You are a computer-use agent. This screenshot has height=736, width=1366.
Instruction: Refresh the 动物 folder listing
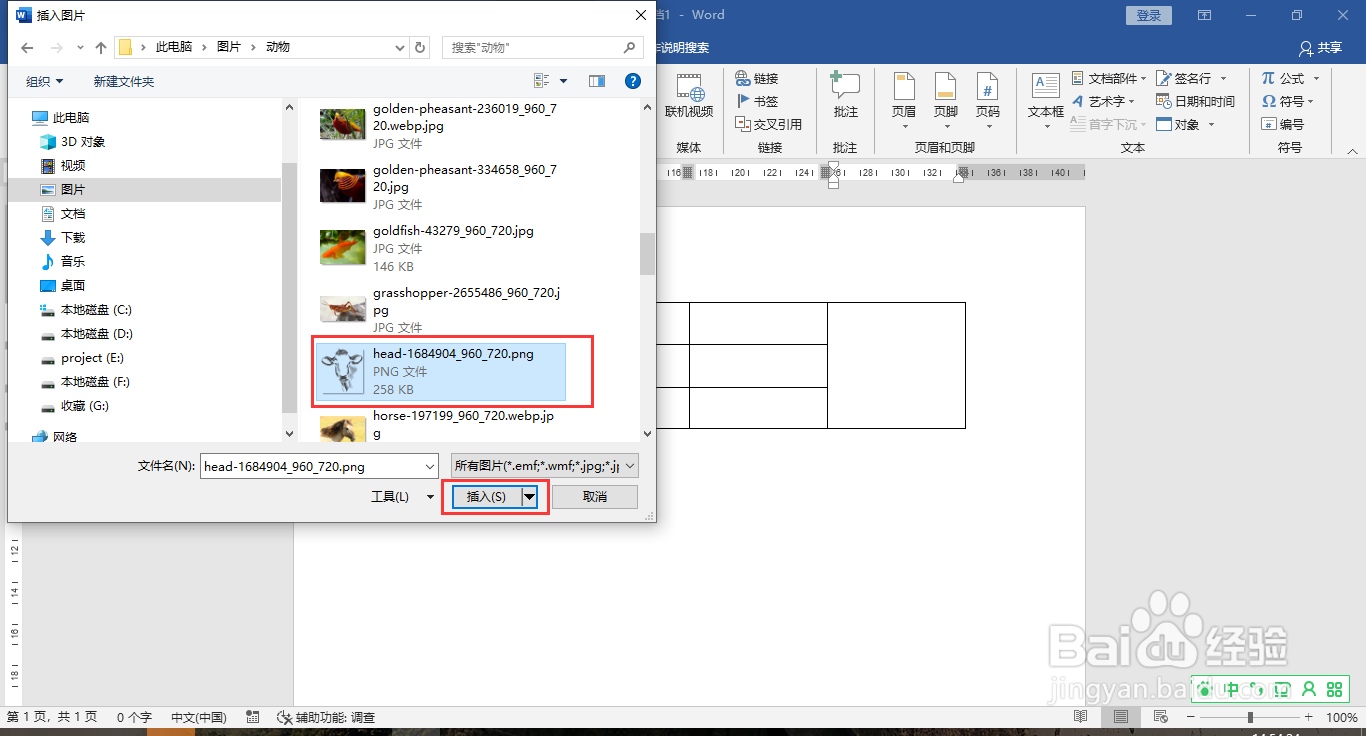pos(420,47)
